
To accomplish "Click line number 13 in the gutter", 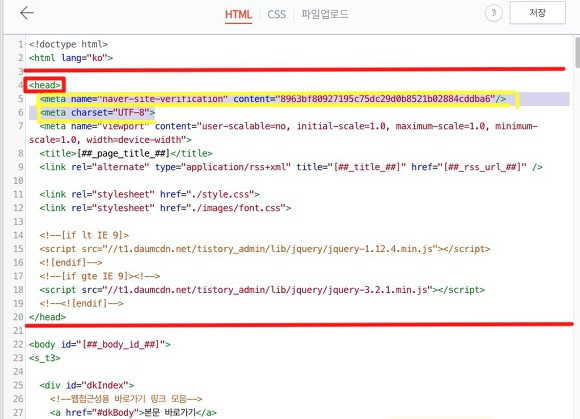I will click(18, 222).
